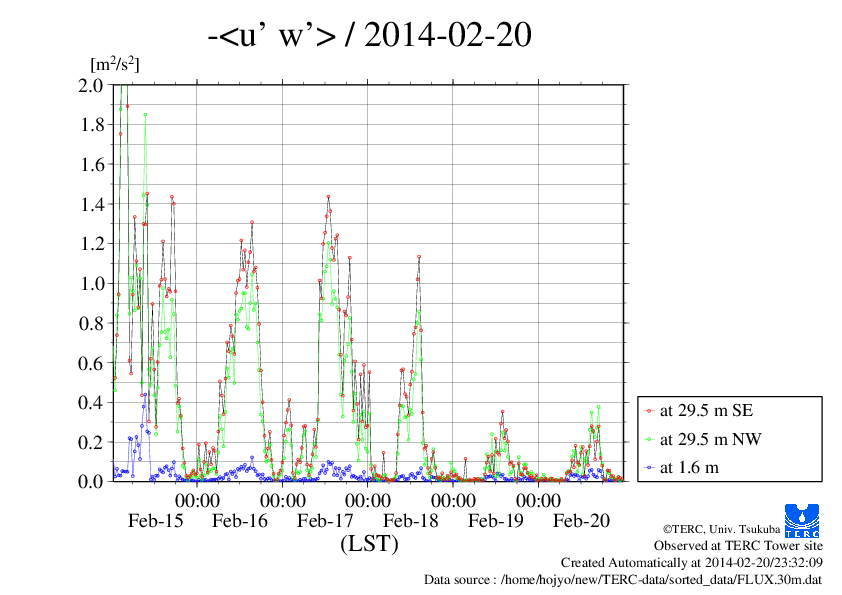Click y-axis value '0.8'
This screenshot has width=842, height=595.
pos(91,323)
